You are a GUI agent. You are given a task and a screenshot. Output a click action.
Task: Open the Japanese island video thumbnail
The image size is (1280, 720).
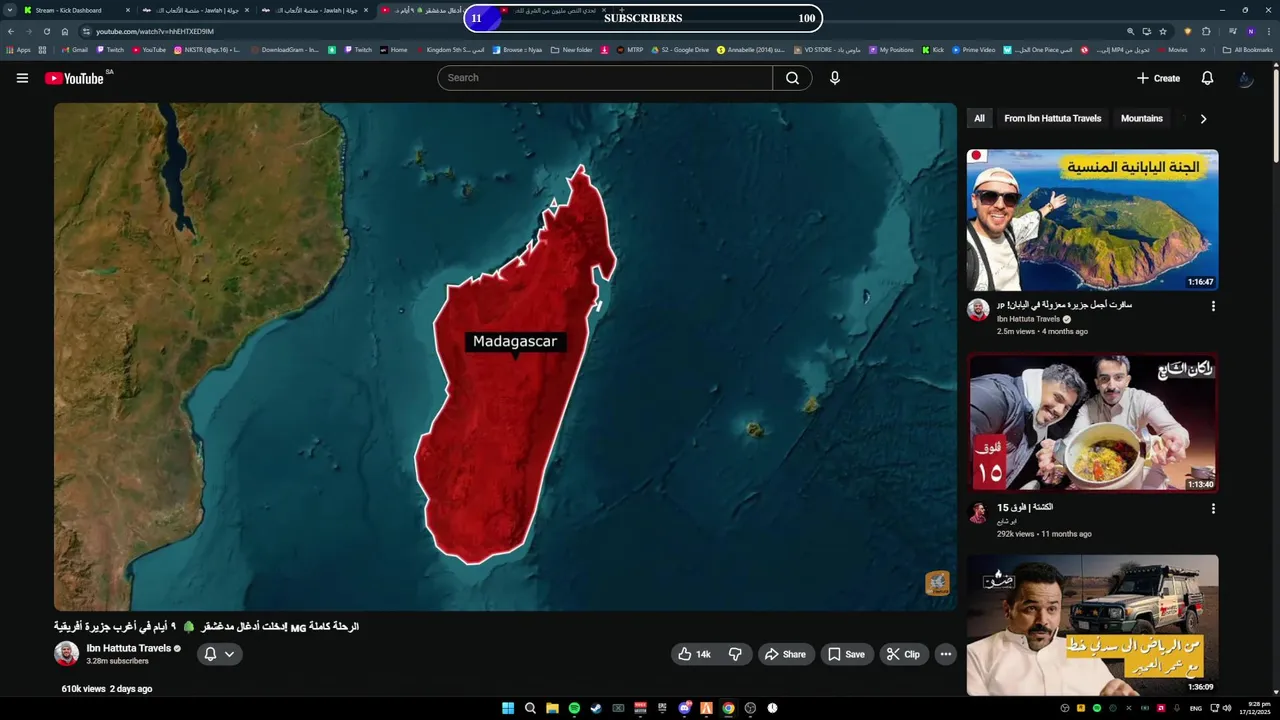pyautogui.click(x=1092, y=220)
